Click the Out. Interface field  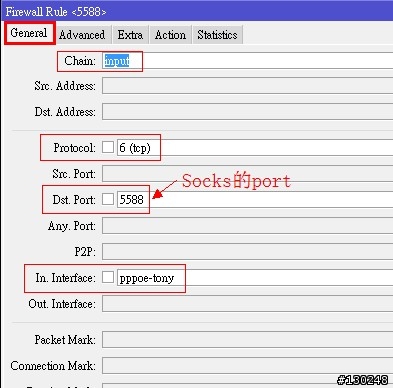pyautogui.click(x=247, y=304)
